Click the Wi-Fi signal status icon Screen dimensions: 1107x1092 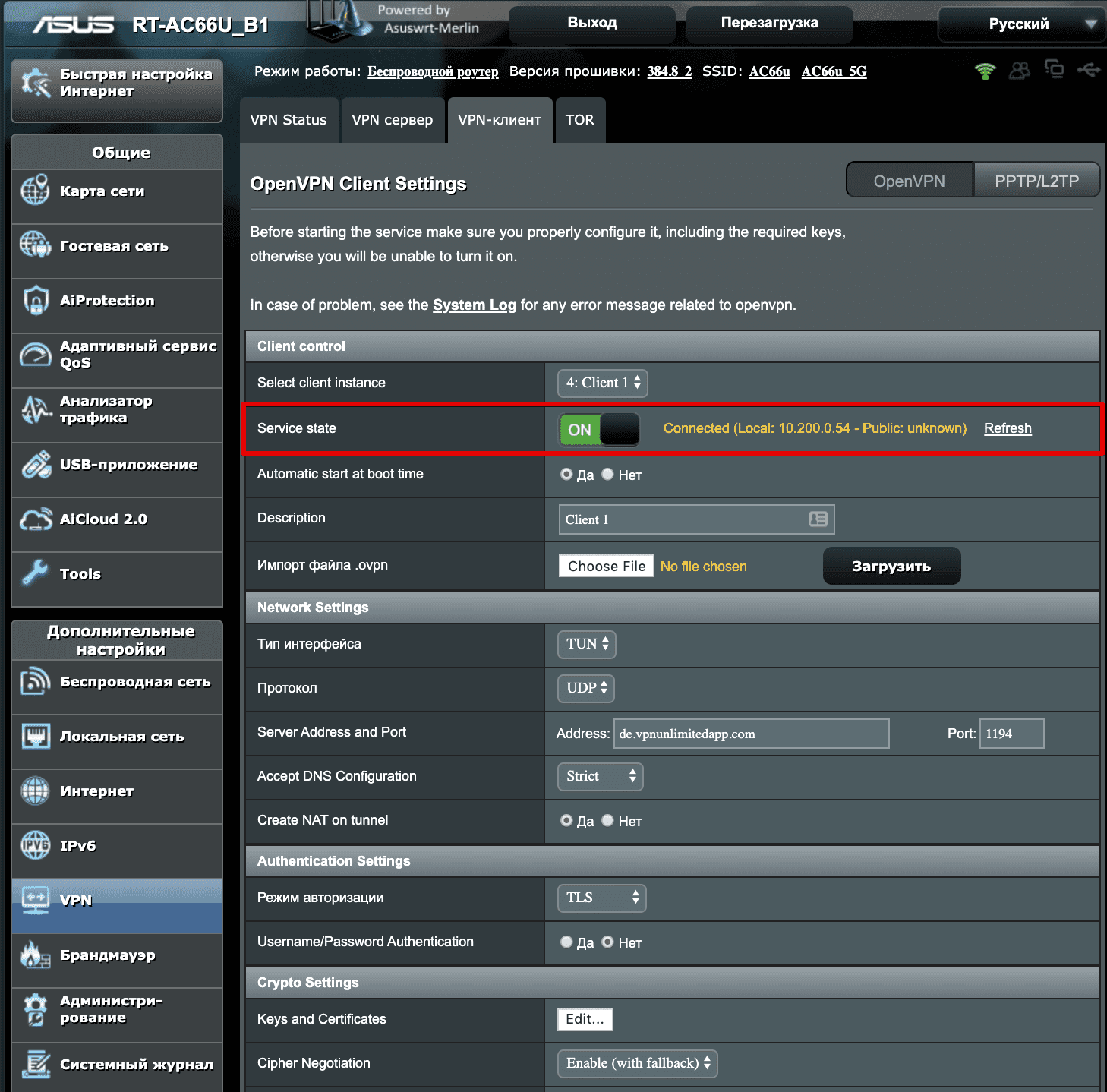[985, 71]
